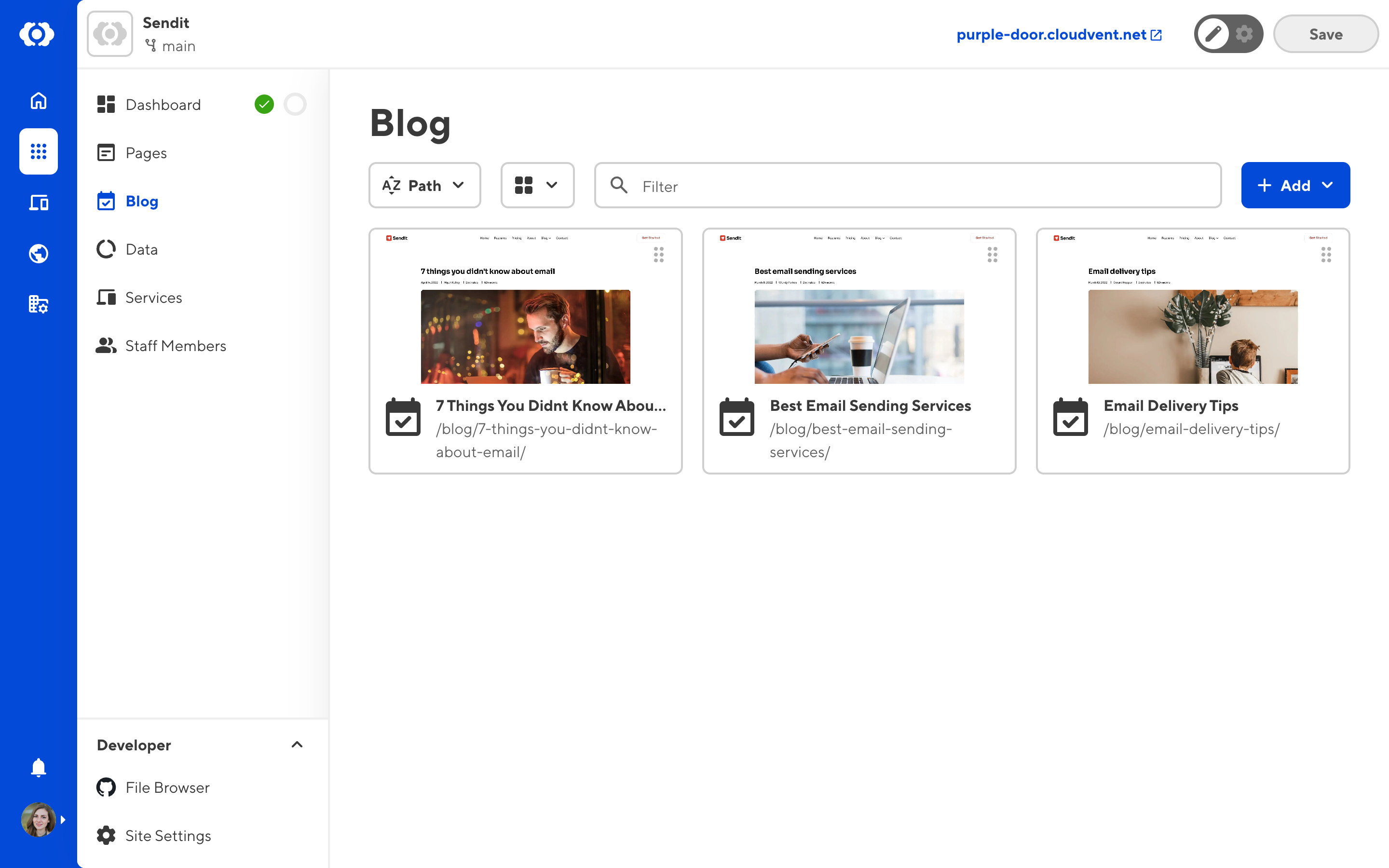Open drag handle menu on Email Delivery Tips
This screenshot has height=868, width=1389.
click(x=1326, y=254)
